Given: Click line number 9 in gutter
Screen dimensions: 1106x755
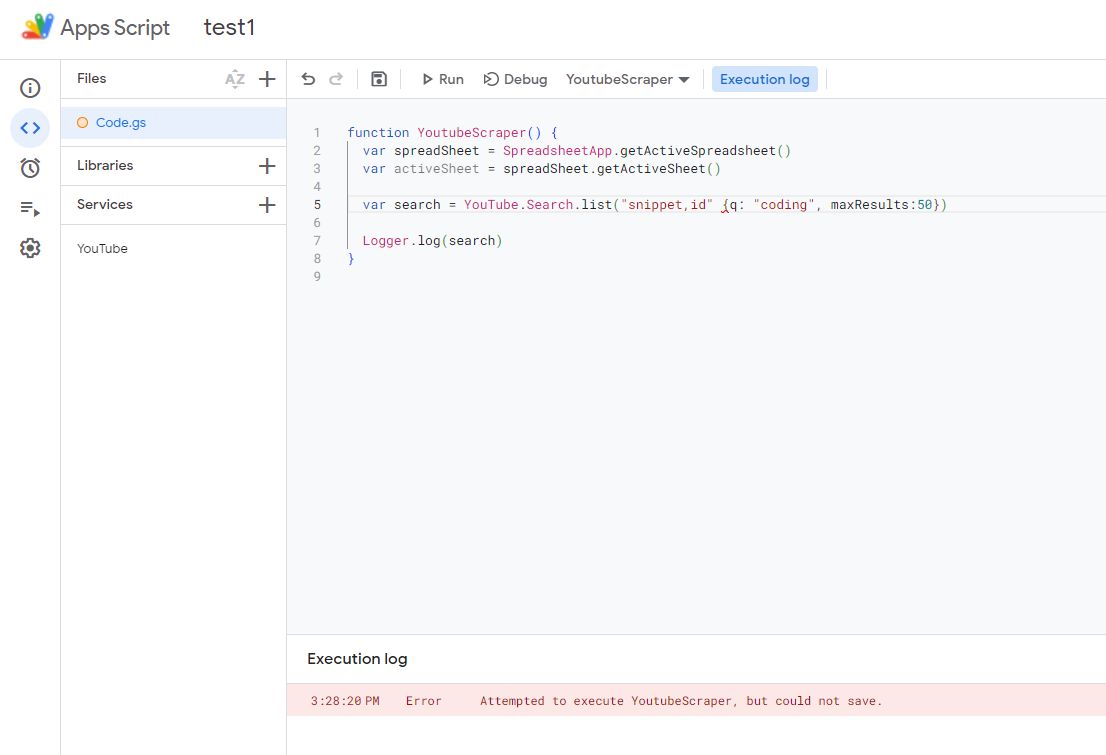Looking at the screenshot, I should (317, 277).
